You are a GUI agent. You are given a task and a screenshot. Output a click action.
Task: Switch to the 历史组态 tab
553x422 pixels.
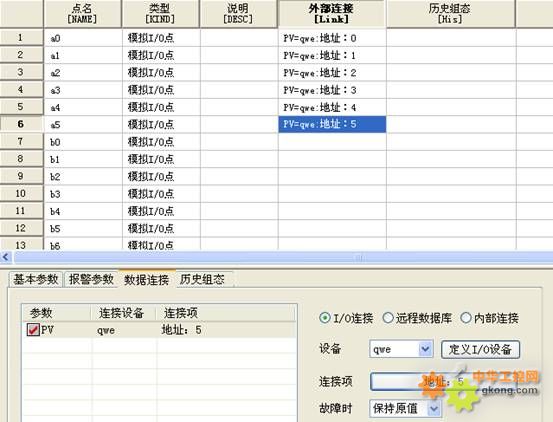(202, 280)
